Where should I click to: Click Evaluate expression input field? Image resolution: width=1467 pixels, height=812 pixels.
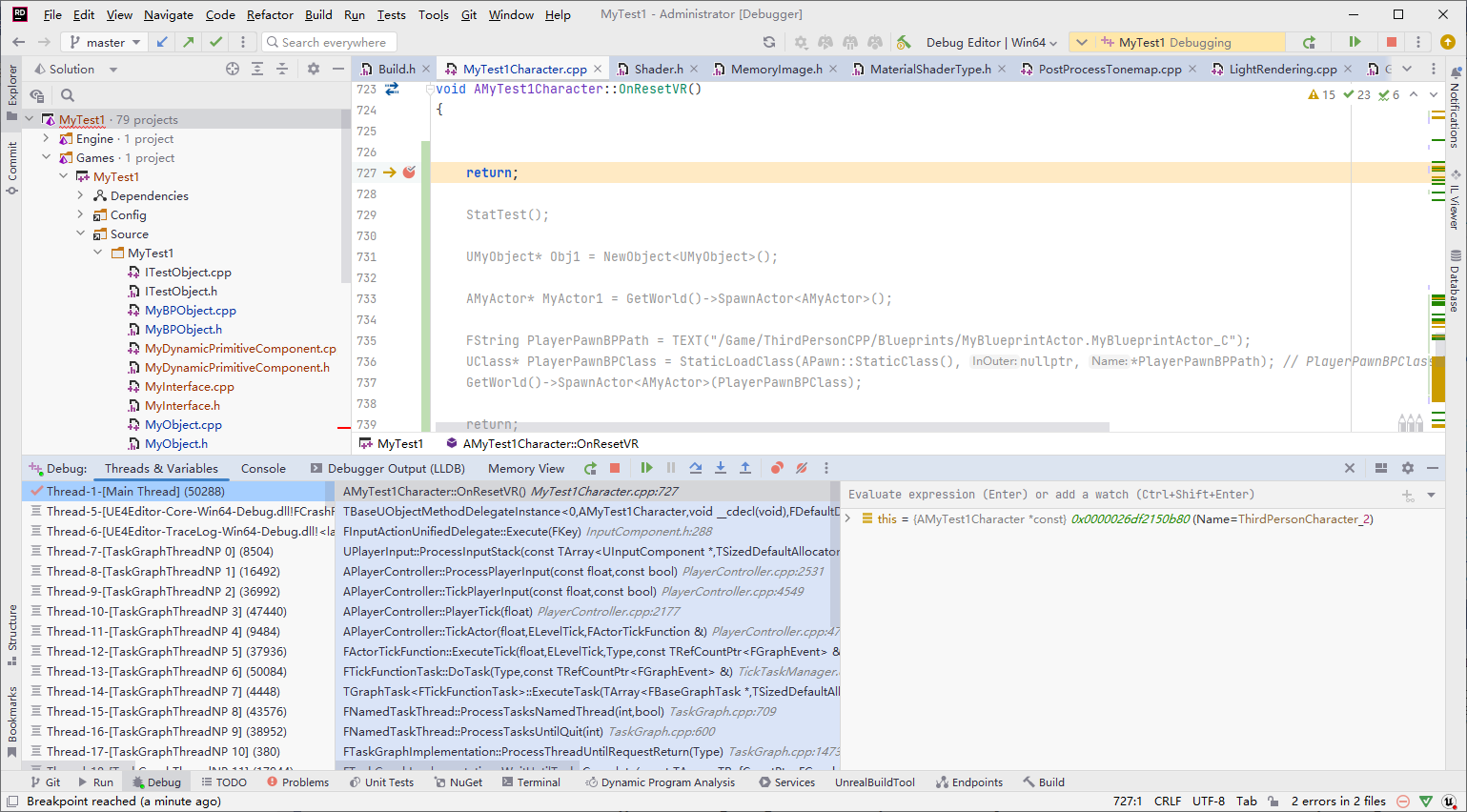tap(1120, 495)
